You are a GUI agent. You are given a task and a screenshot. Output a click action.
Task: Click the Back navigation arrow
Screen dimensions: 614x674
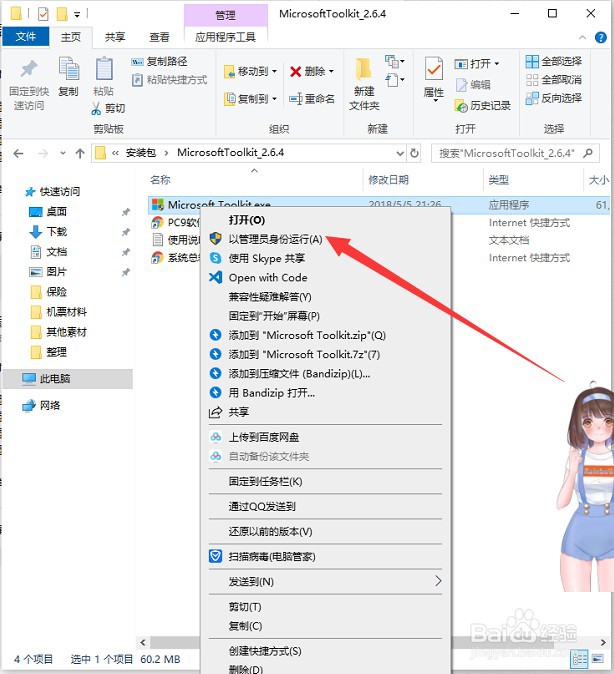pos(18,153)
